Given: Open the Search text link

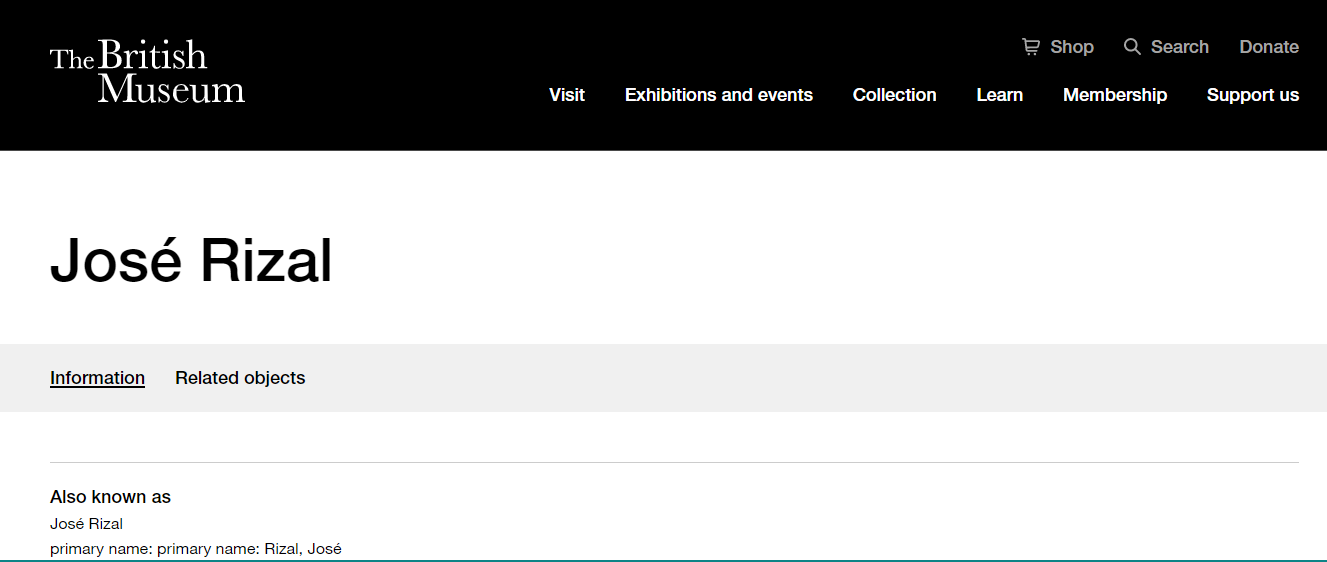Looking at the screenshot, I should (x=1180, y=47).
